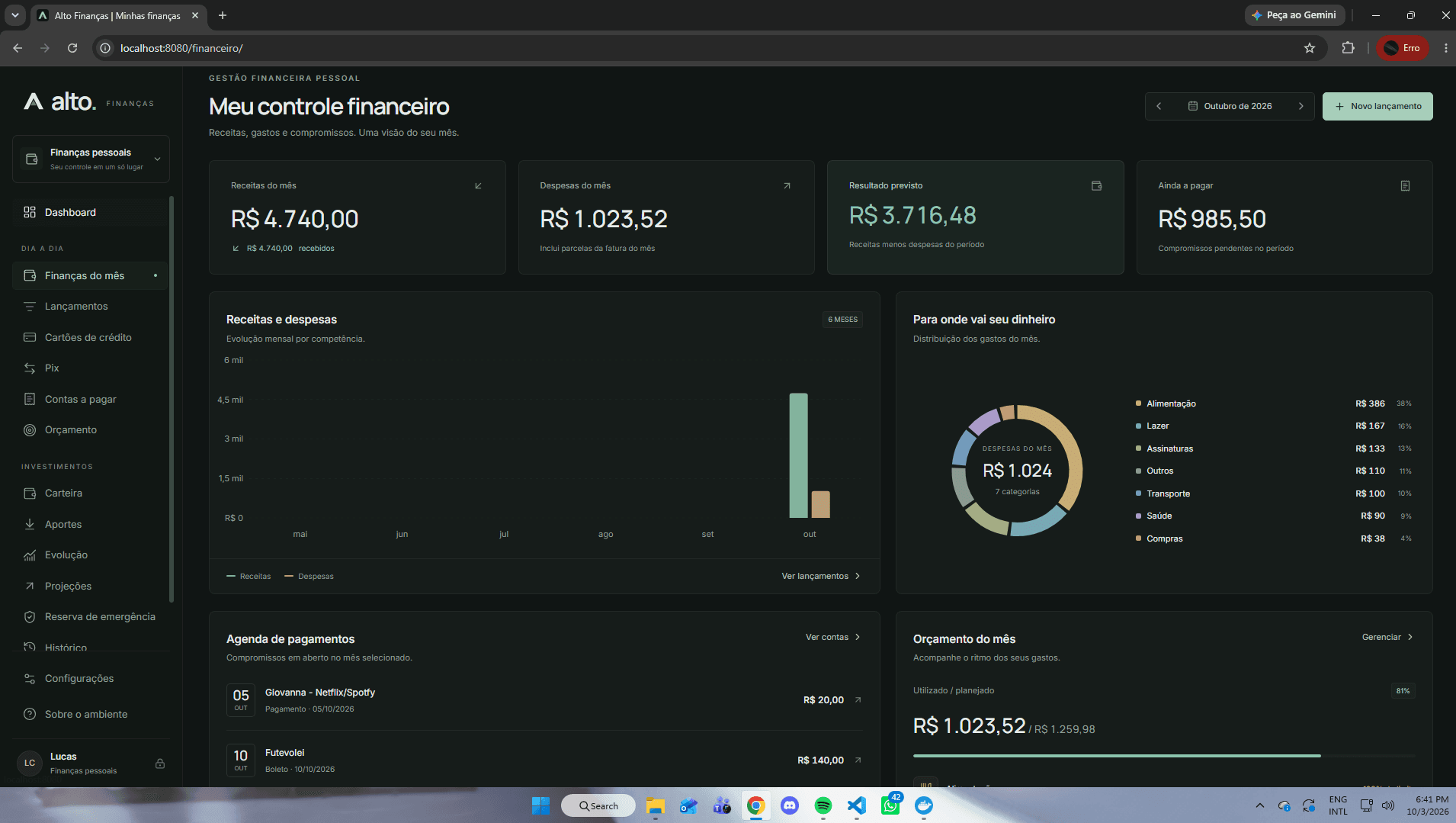
Task: Click the Despesas do mês arrow icon
Action: pyautogui.click(x=787, y=185)
